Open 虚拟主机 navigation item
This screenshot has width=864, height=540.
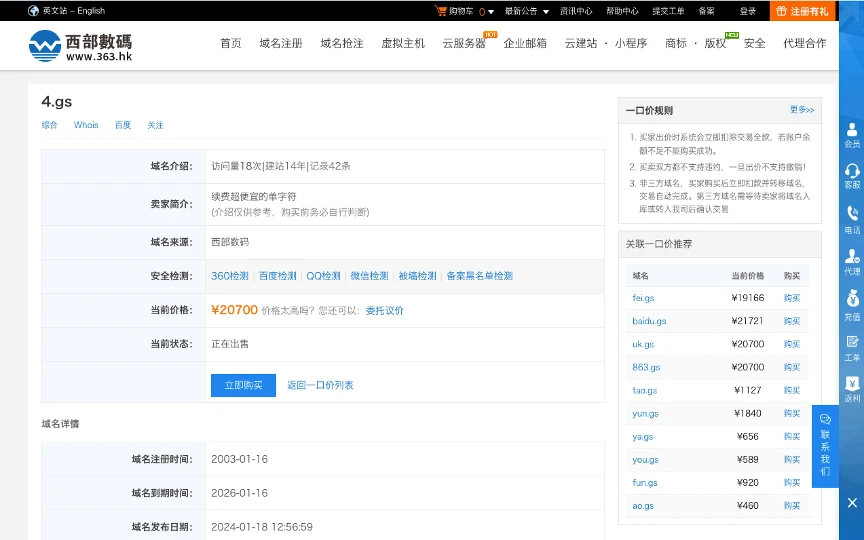(403, 43)
